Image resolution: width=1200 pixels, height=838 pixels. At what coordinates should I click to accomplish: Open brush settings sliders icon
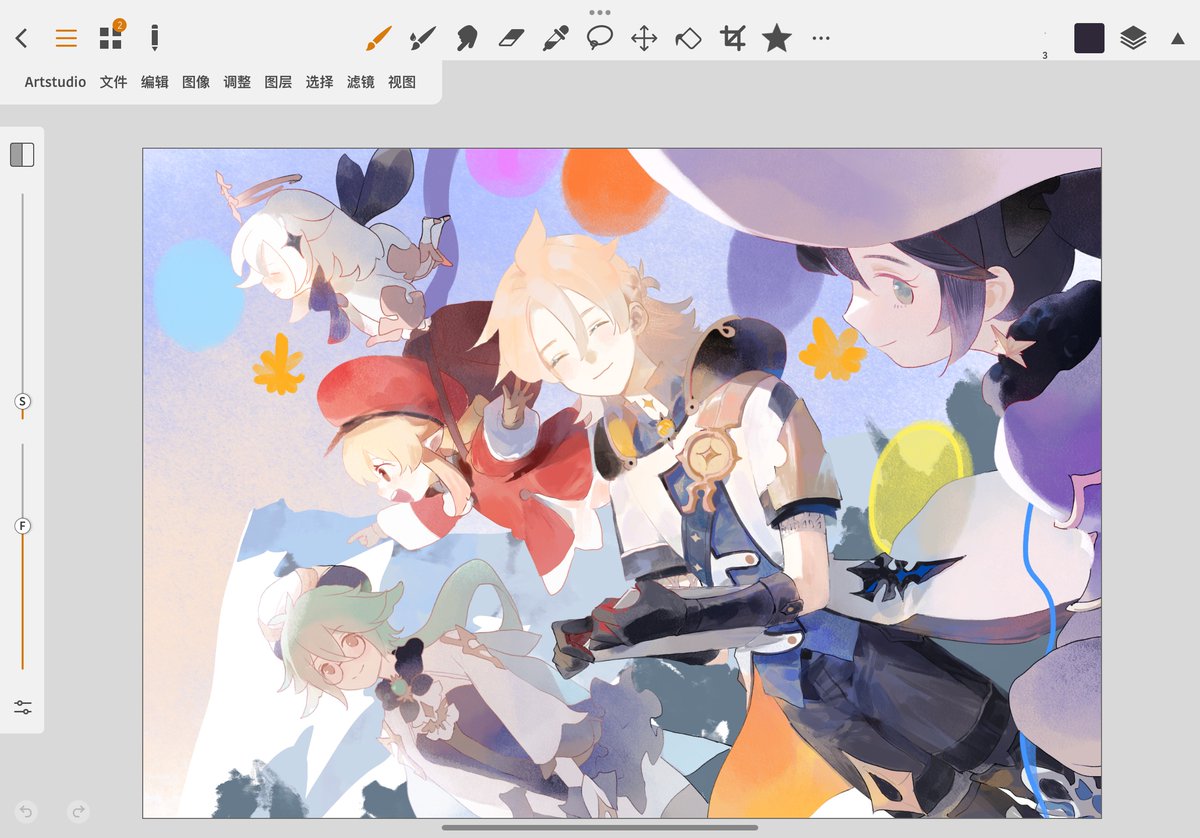point(22,707)
